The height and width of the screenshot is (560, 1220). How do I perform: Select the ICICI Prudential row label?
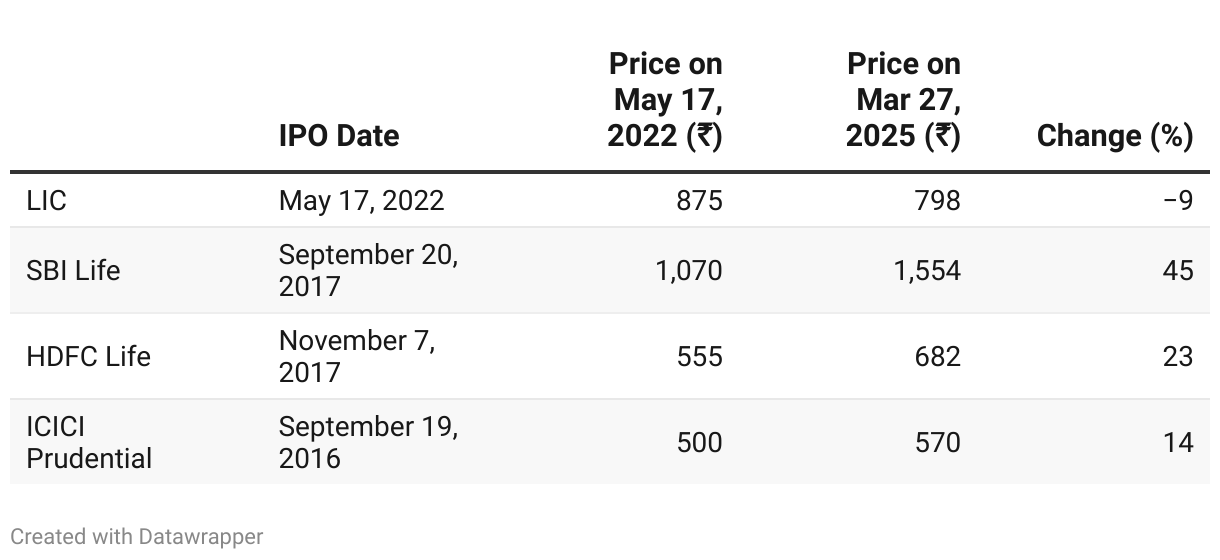tap(89, 442)
